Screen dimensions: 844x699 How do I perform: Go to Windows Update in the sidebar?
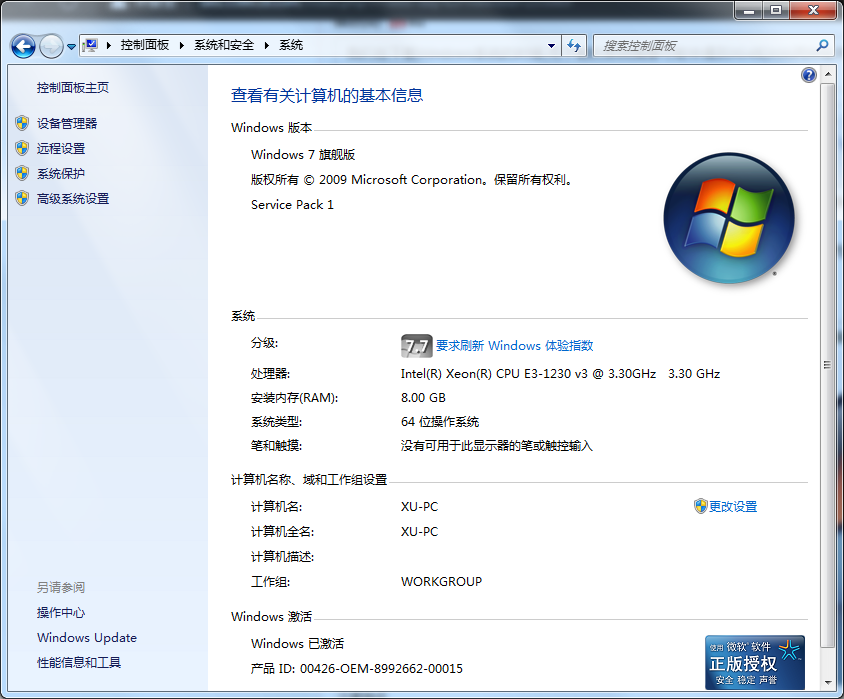pyautogui.click(x=87, y=638)
